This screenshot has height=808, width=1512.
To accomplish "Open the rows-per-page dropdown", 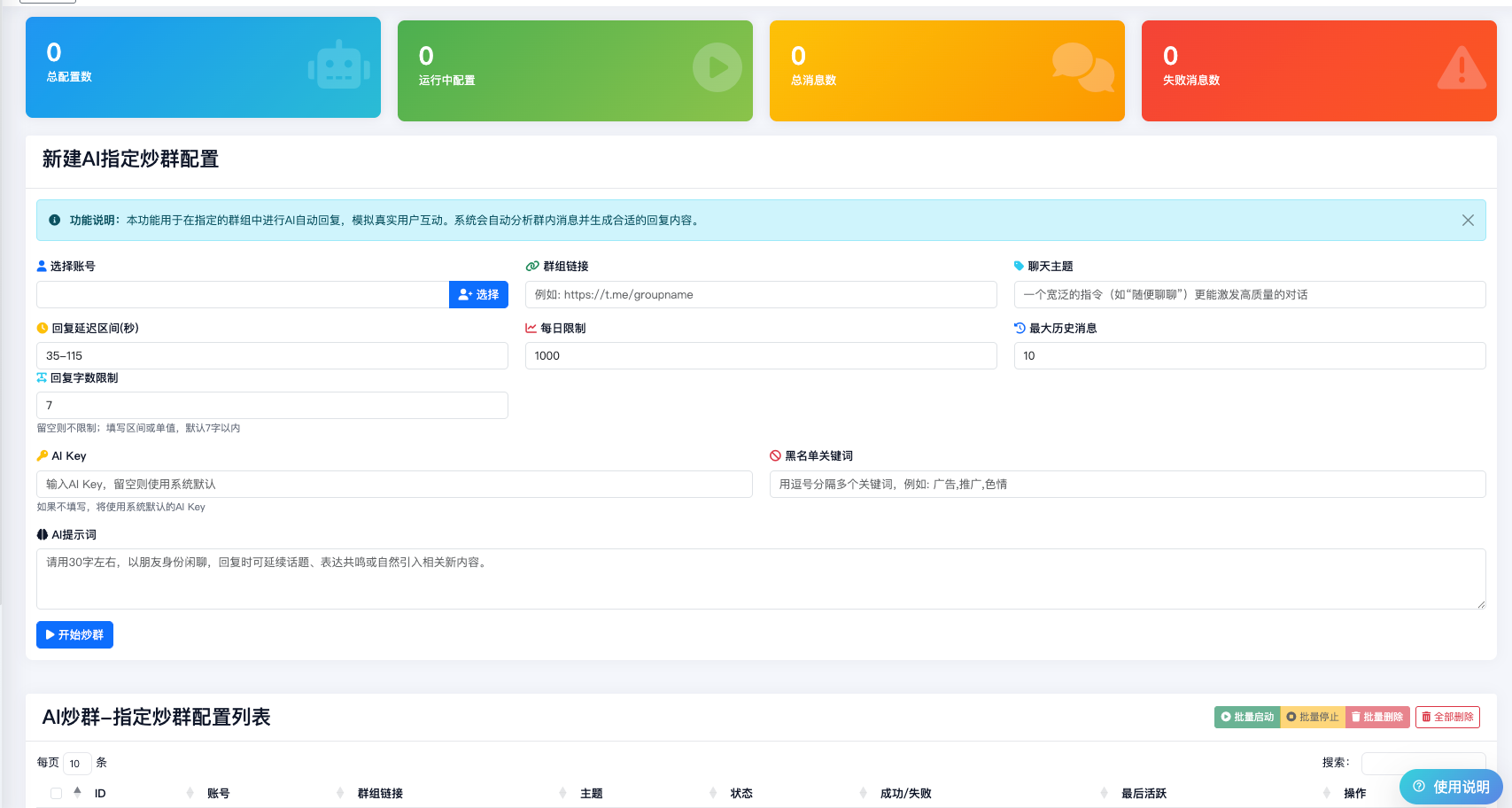I will tap(77, 764).
